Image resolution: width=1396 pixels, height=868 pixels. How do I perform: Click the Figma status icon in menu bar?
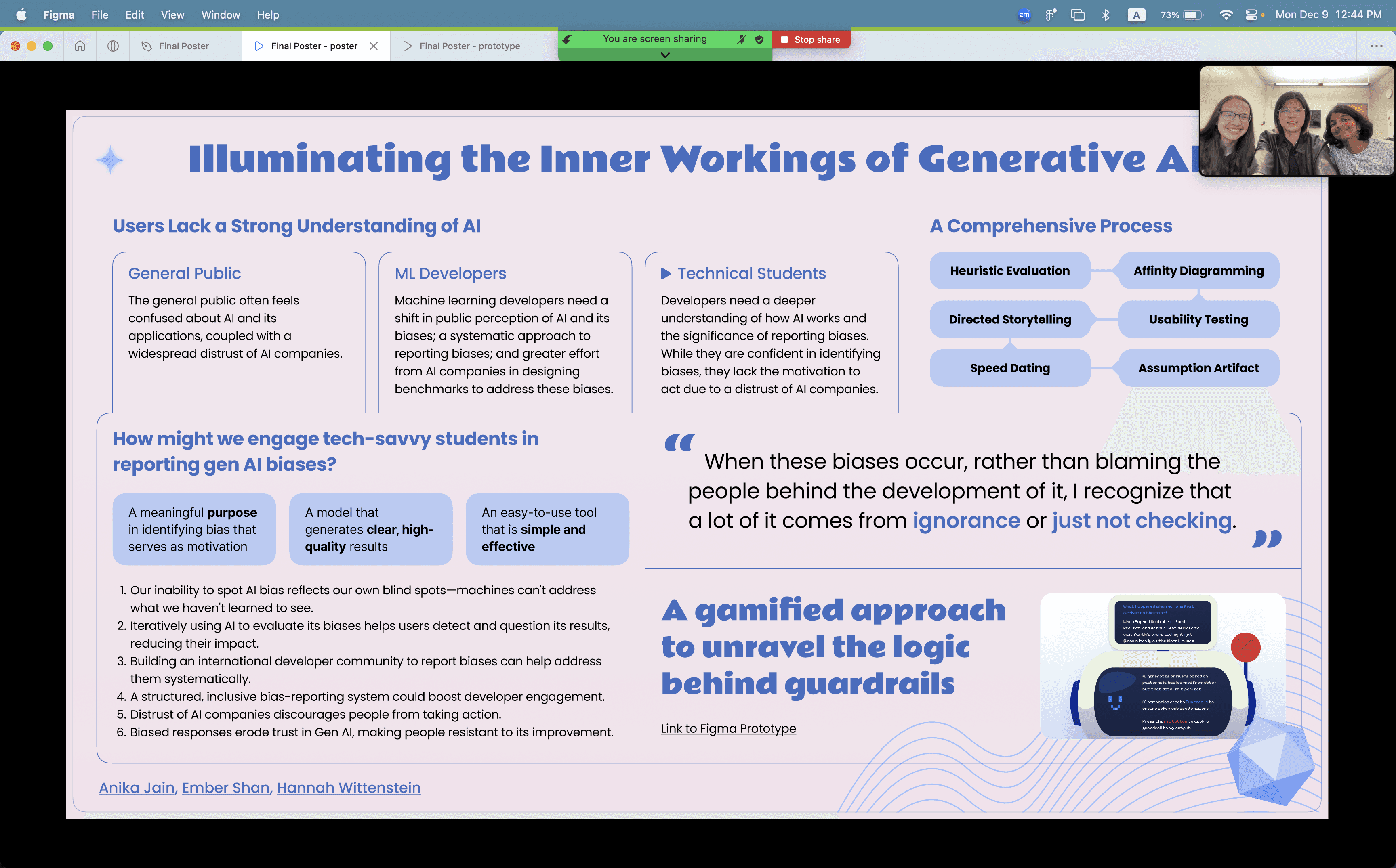[x=1050, y=15]
